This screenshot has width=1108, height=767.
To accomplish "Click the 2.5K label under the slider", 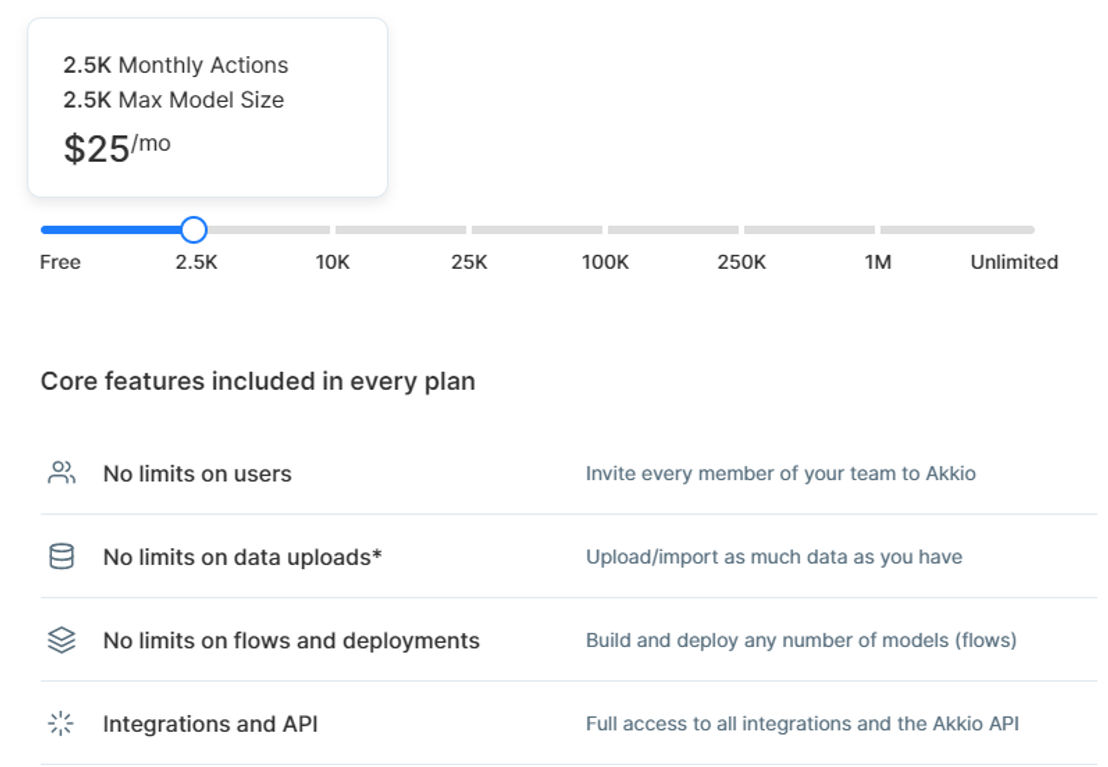I will pyautogui.click(x=196, y=262).
